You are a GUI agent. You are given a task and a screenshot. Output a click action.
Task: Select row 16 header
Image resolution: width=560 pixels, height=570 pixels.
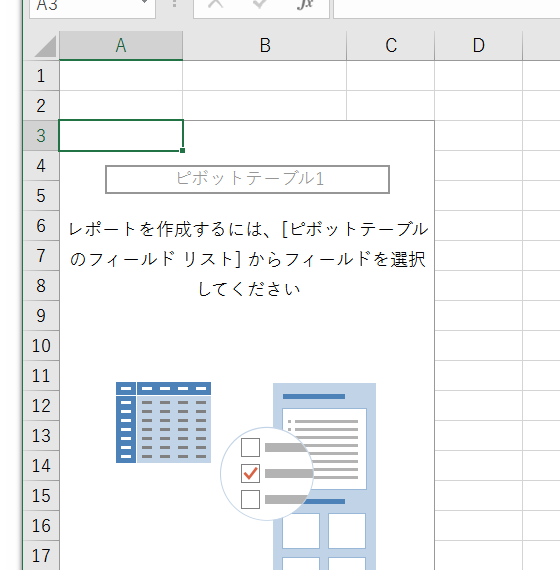click(x=41, y=526)
